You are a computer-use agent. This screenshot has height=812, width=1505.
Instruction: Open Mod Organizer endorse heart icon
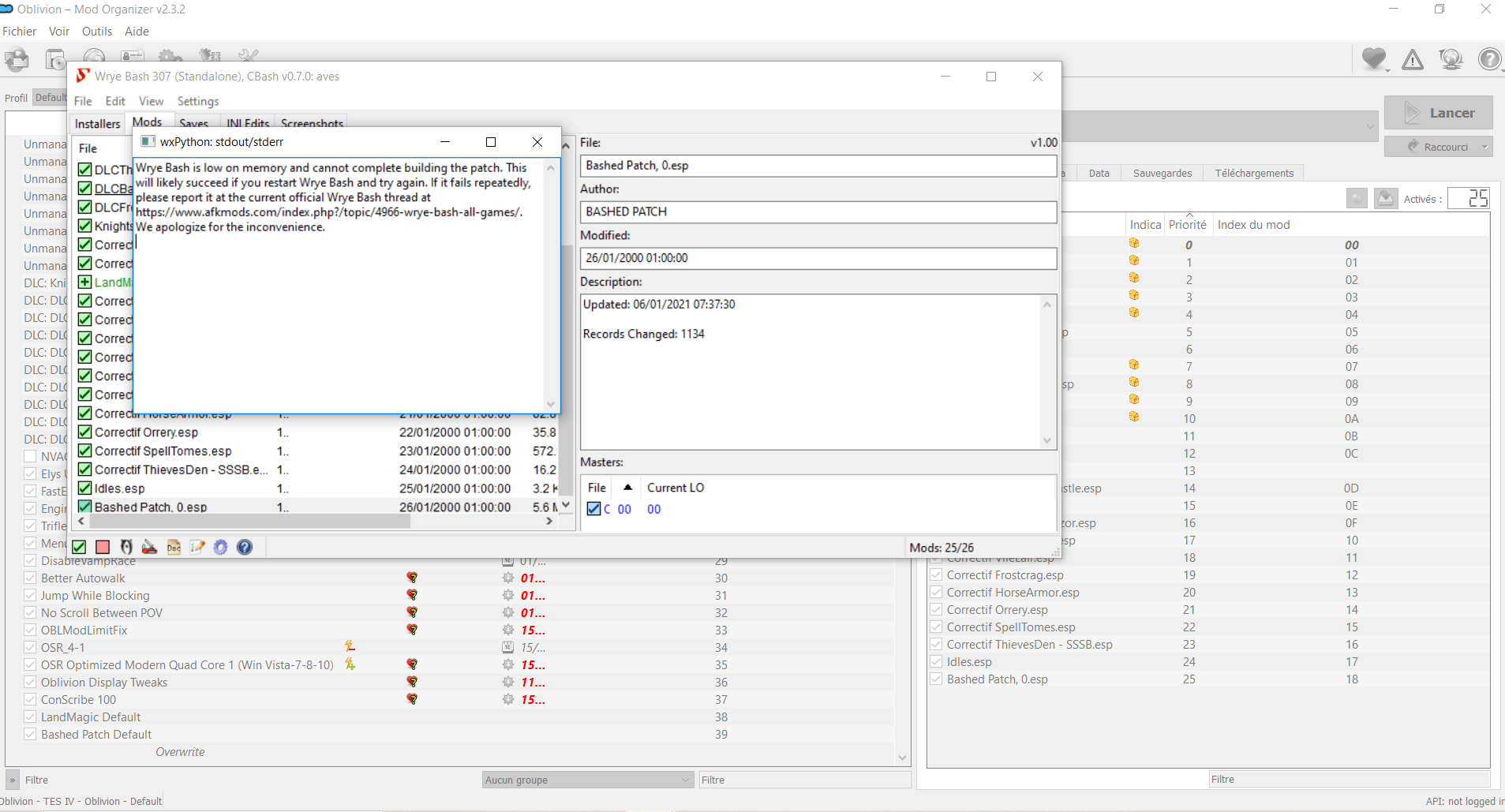pos(1374,59)
